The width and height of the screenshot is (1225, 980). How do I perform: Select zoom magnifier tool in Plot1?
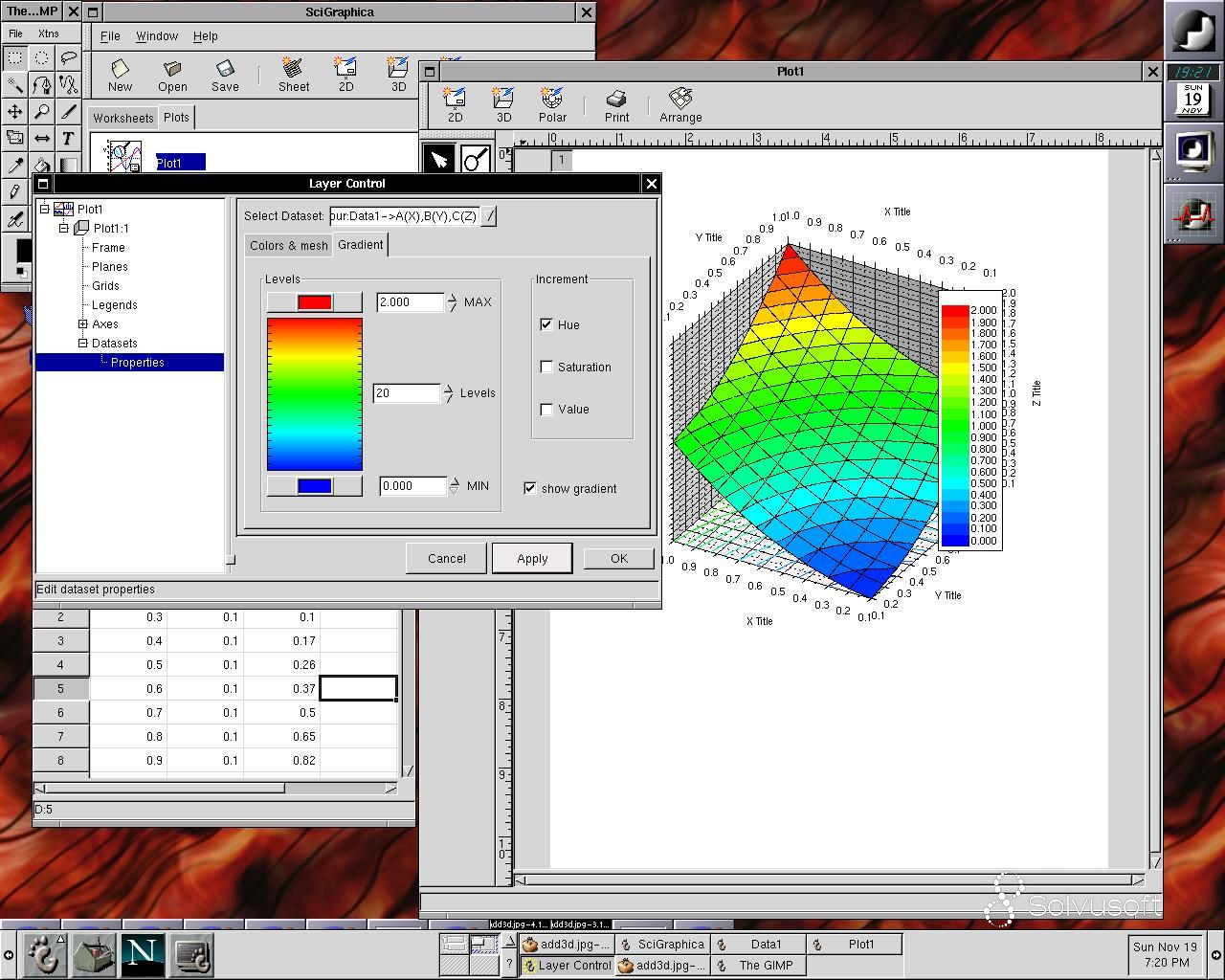click(475, 159)
